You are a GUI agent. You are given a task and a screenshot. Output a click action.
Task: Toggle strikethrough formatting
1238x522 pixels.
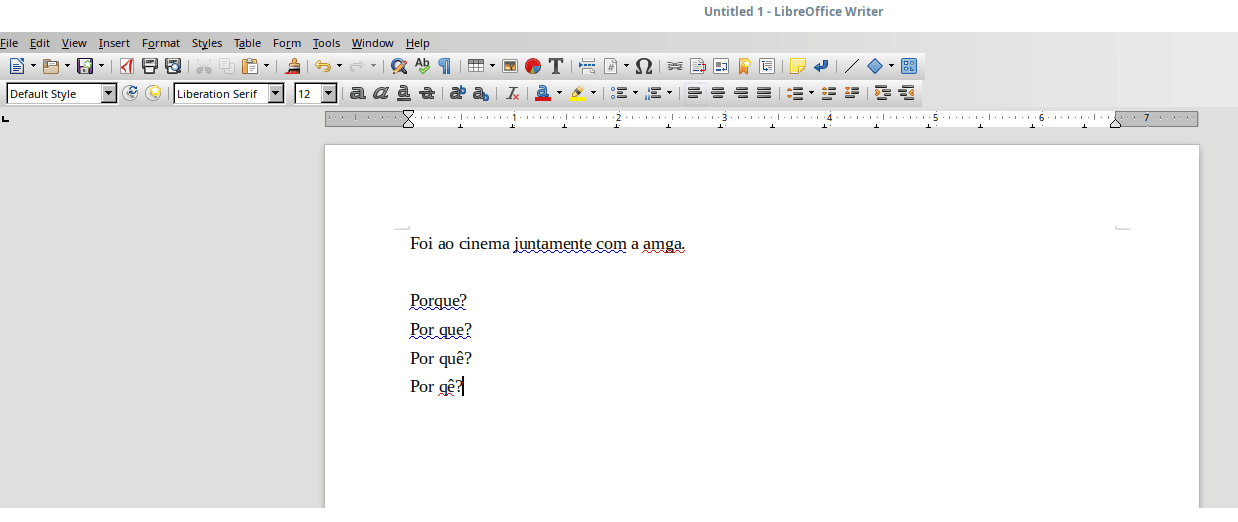click(427, 93)
